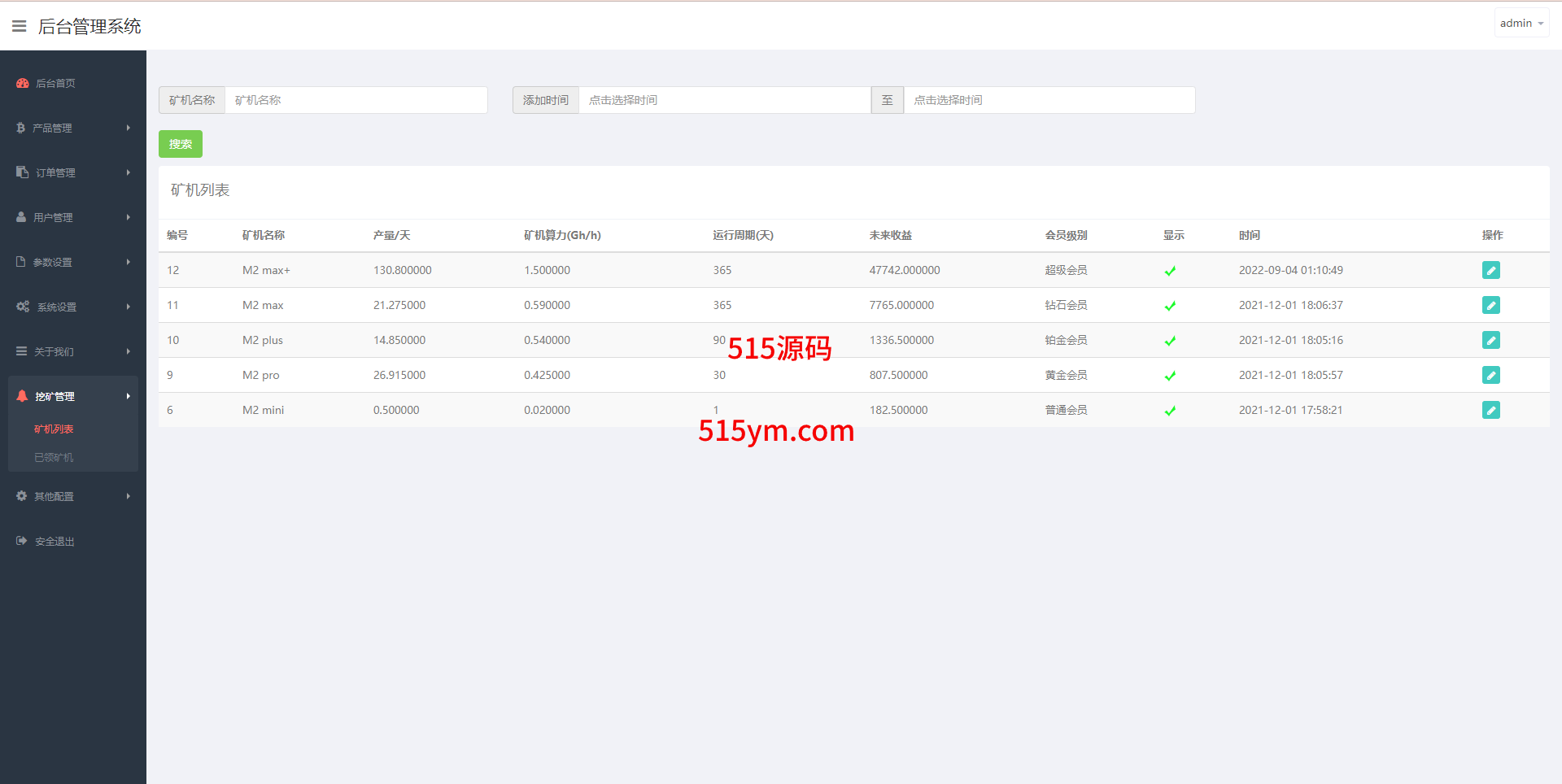Click the edit icon for M2 max row

[1490, 305]
